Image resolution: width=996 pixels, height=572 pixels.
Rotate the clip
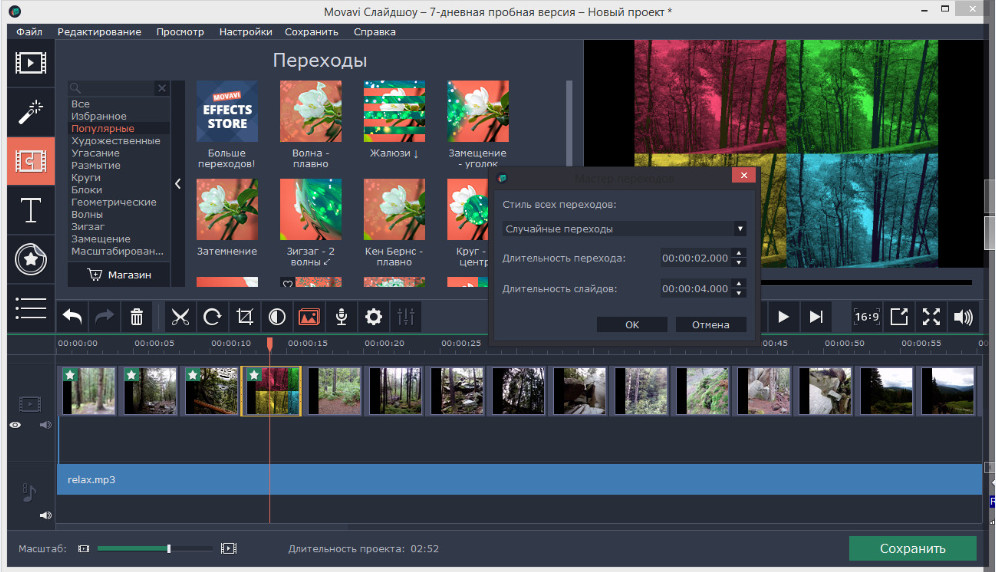click(212, 317)
